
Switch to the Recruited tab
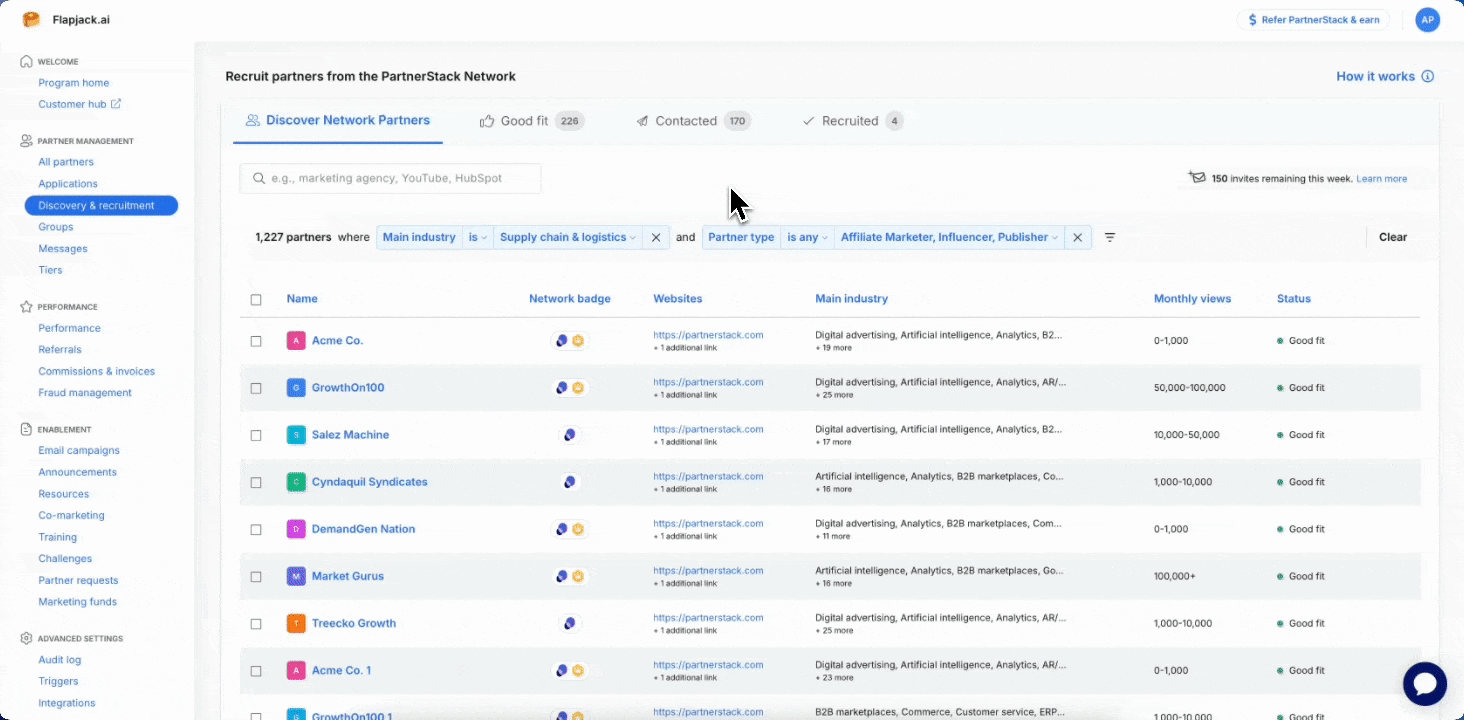(x=852, y=121)
